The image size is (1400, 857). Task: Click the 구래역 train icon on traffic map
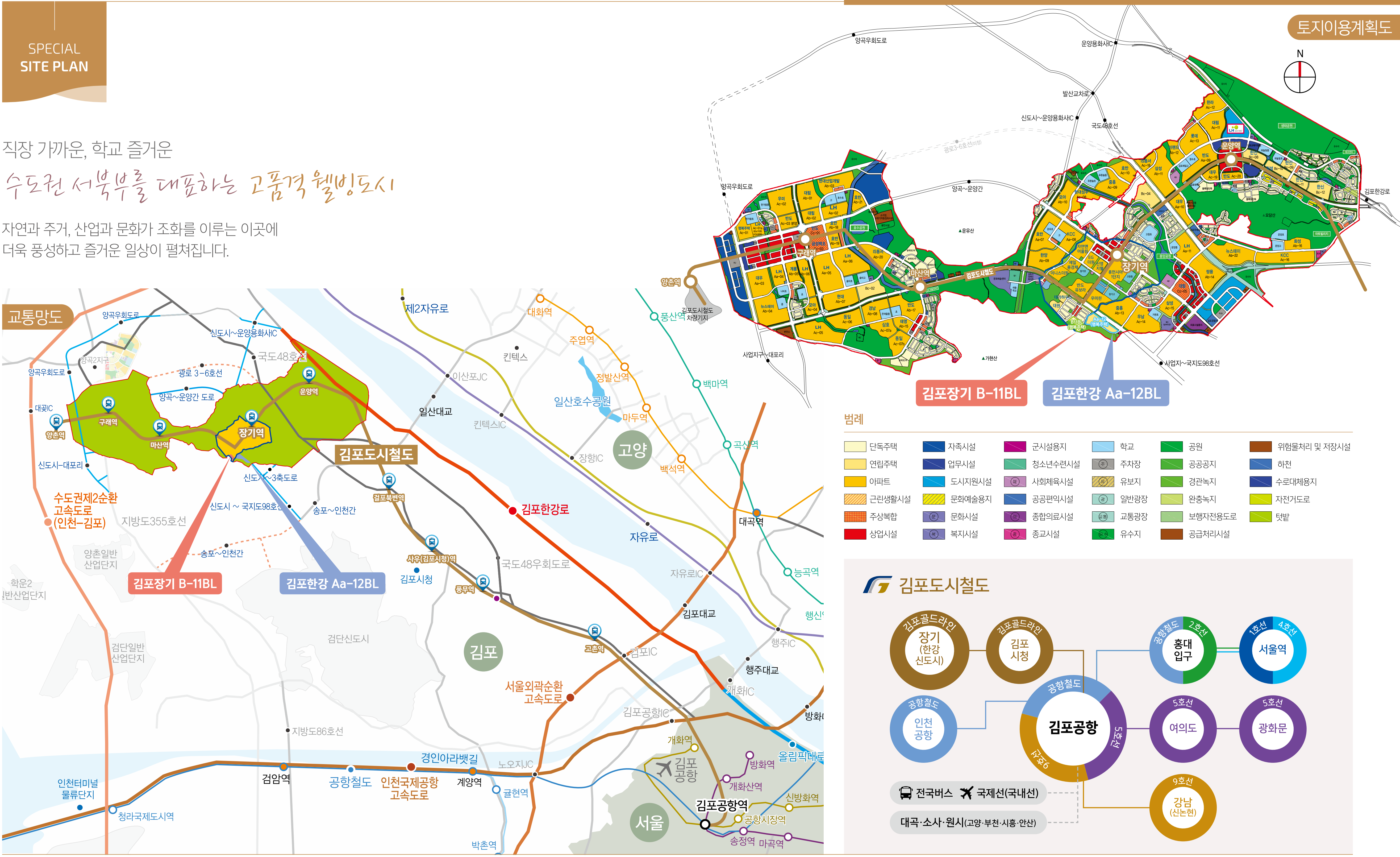[108, 404]
